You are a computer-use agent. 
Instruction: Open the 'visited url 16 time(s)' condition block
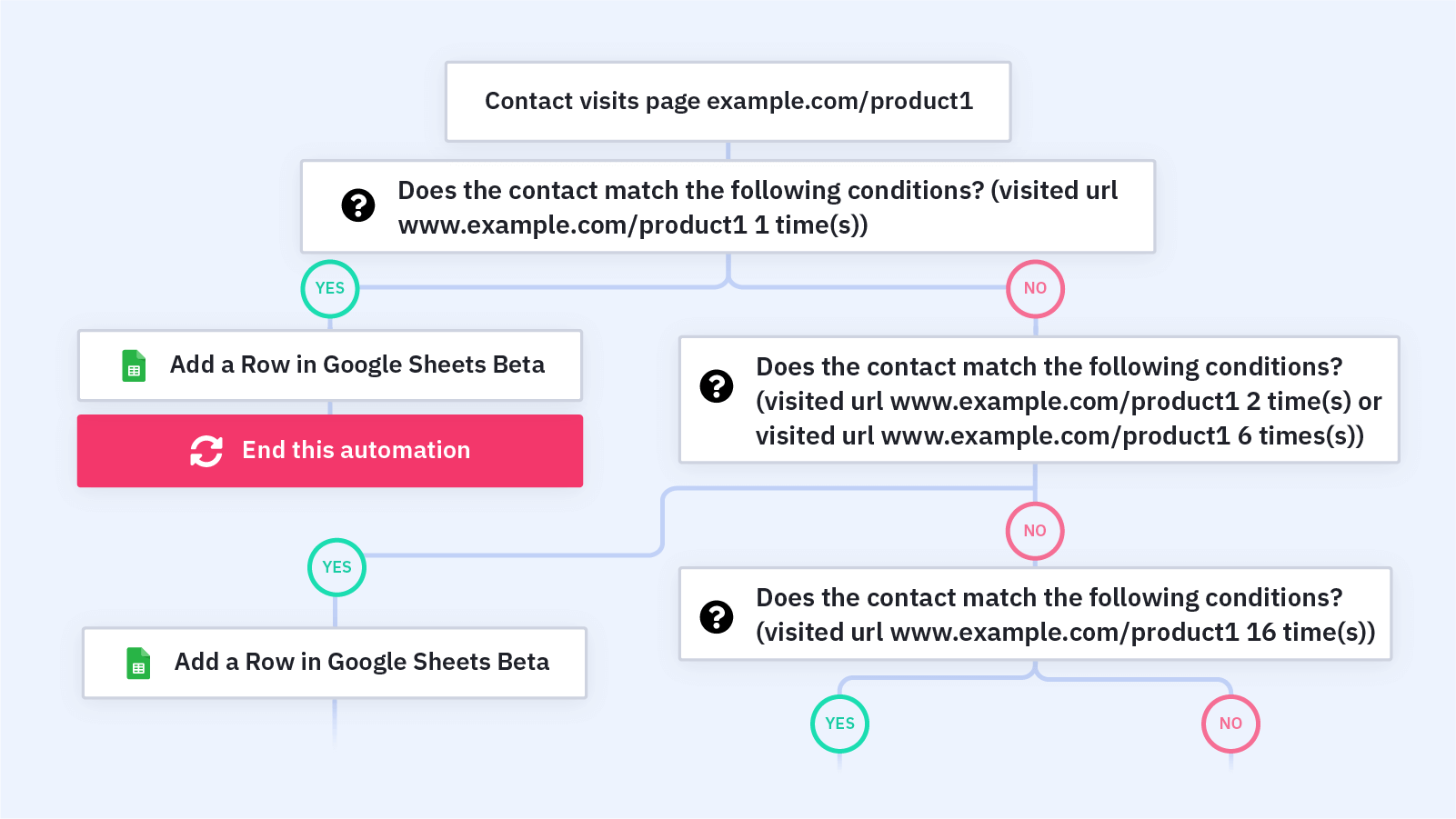1035,614
